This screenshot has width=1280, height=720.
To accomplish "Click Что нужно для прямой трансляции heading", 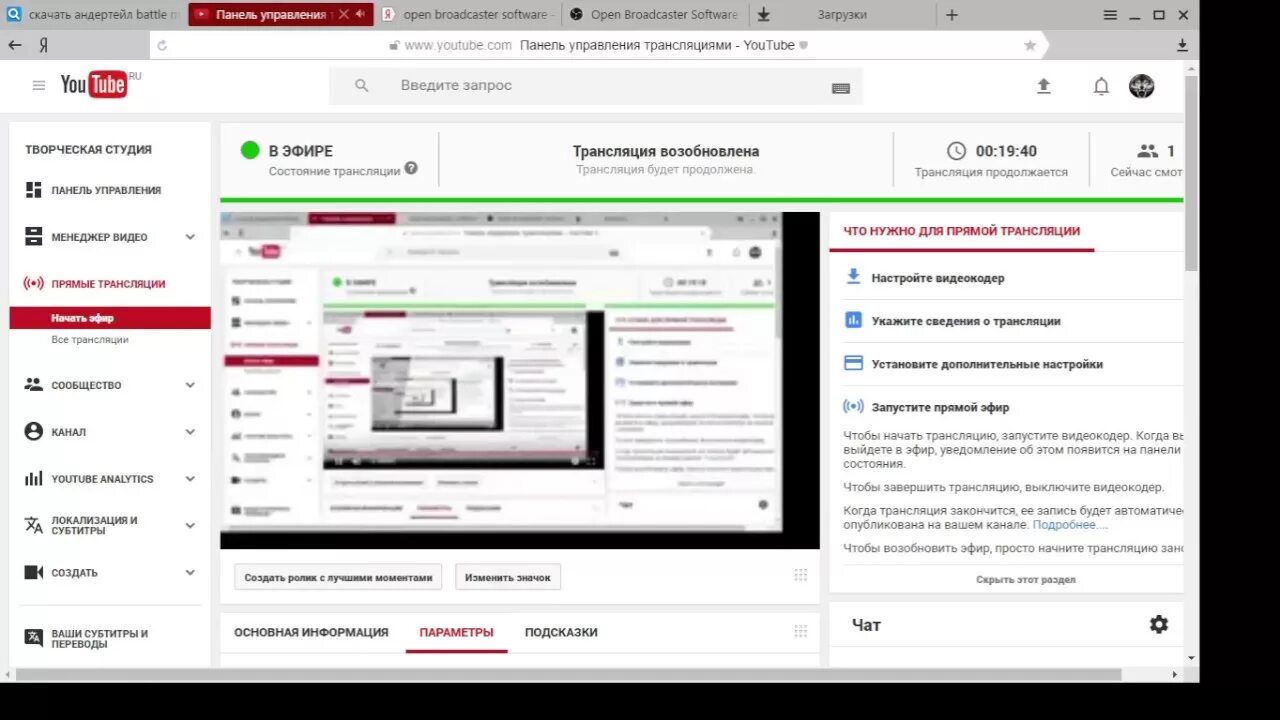I will pos(961,231).
